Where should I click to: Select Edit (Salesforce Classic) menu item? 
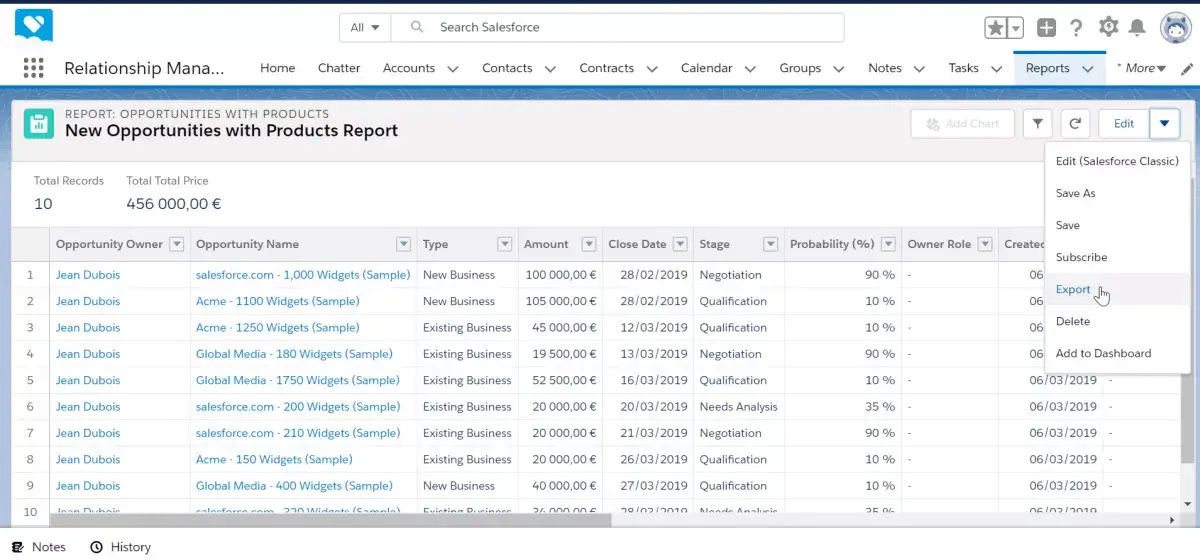point(1117,161)
